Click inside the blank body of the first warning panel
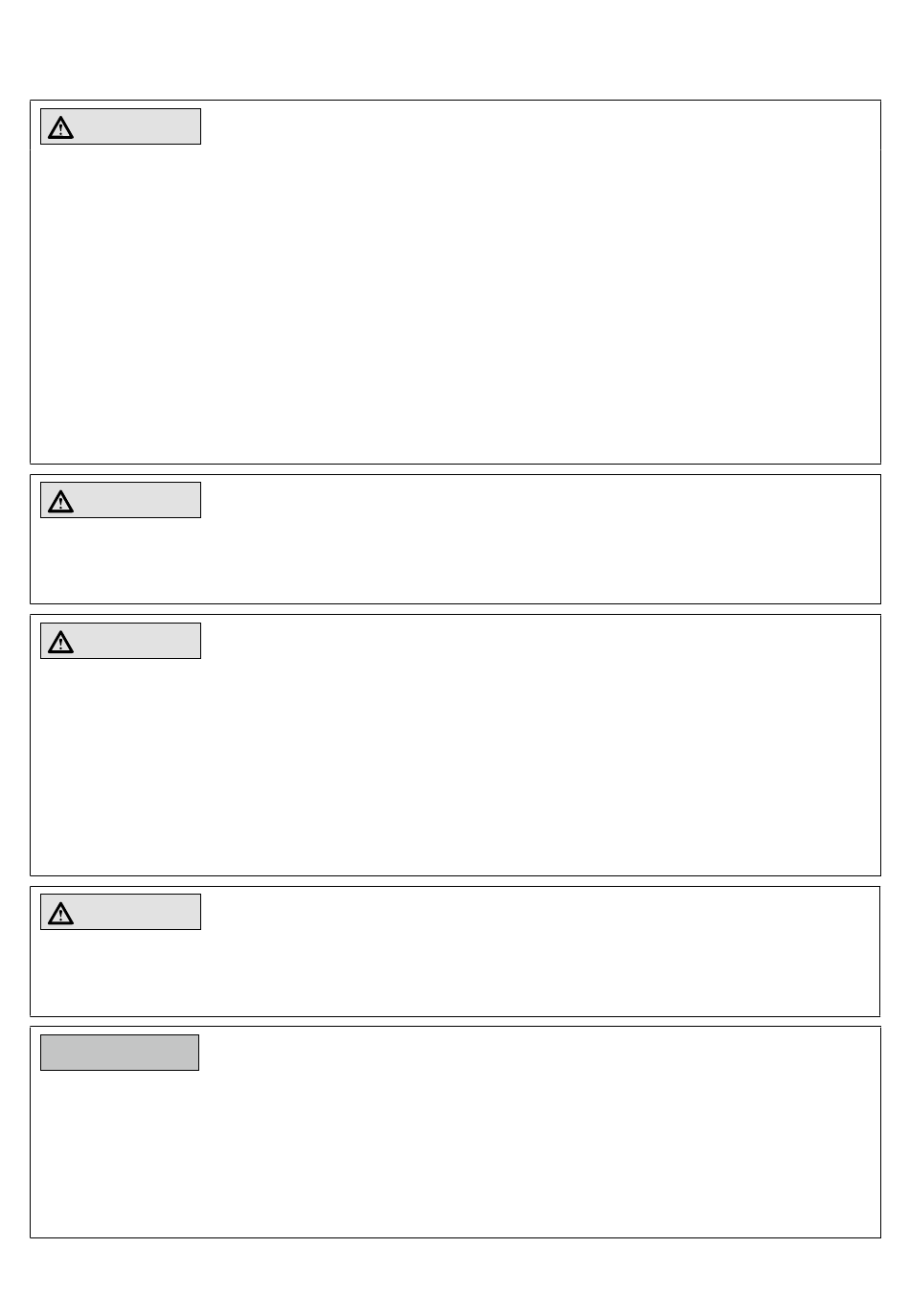 (455, 302)
